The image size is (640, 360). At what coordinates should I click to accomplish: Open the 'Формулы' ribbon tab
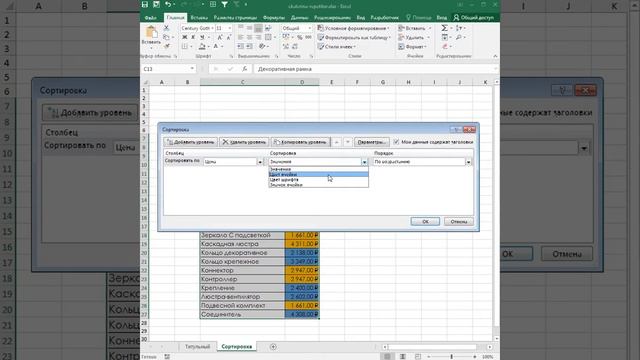click(x=274, y=18)
